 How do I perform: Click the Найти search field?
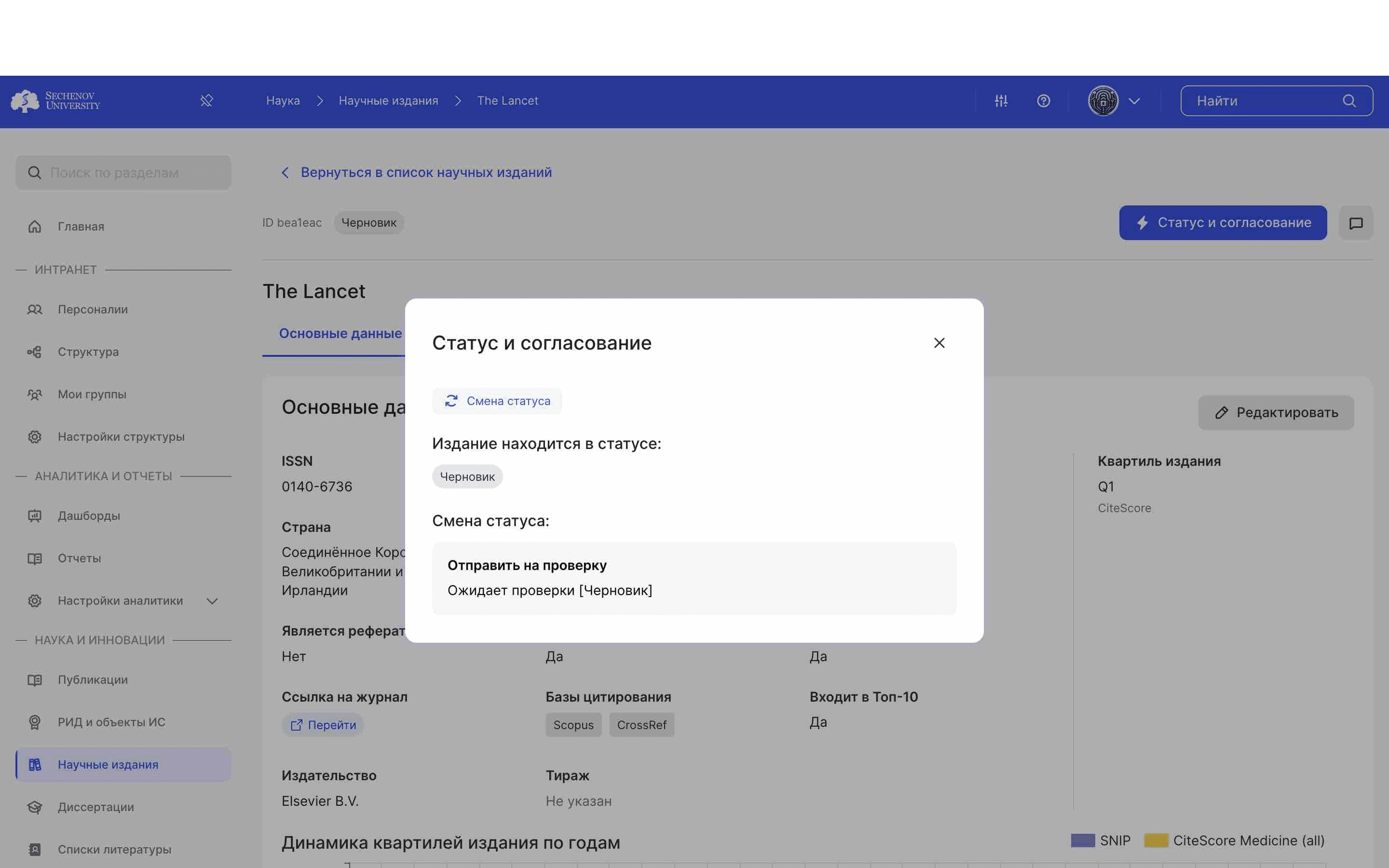[1277, 101]
